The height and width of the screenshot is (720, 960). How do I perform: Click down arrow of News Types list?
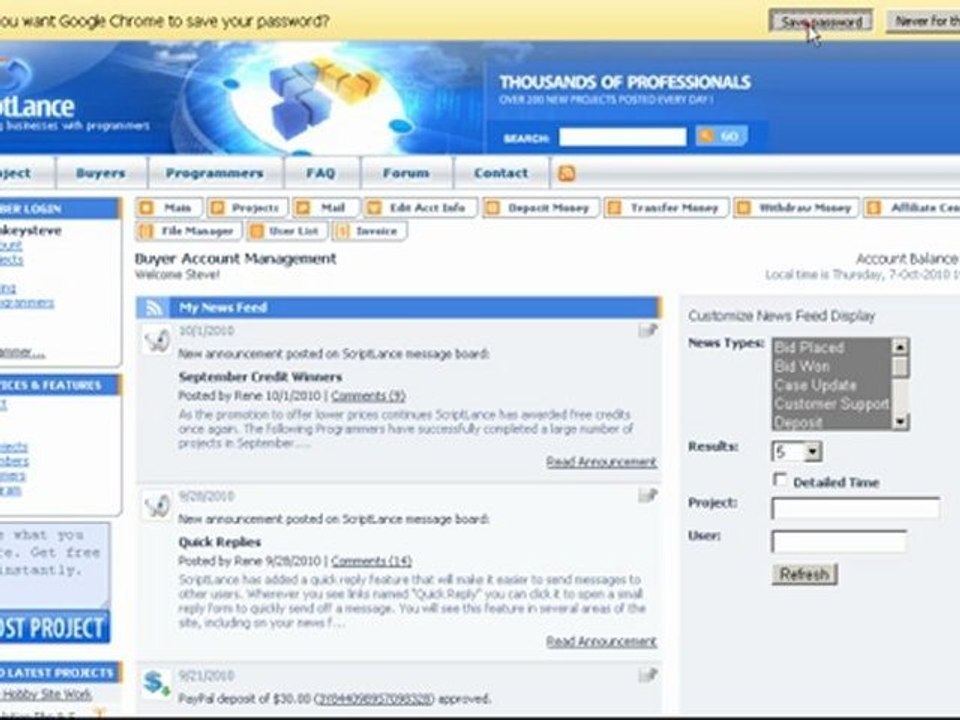click(900, 421)
